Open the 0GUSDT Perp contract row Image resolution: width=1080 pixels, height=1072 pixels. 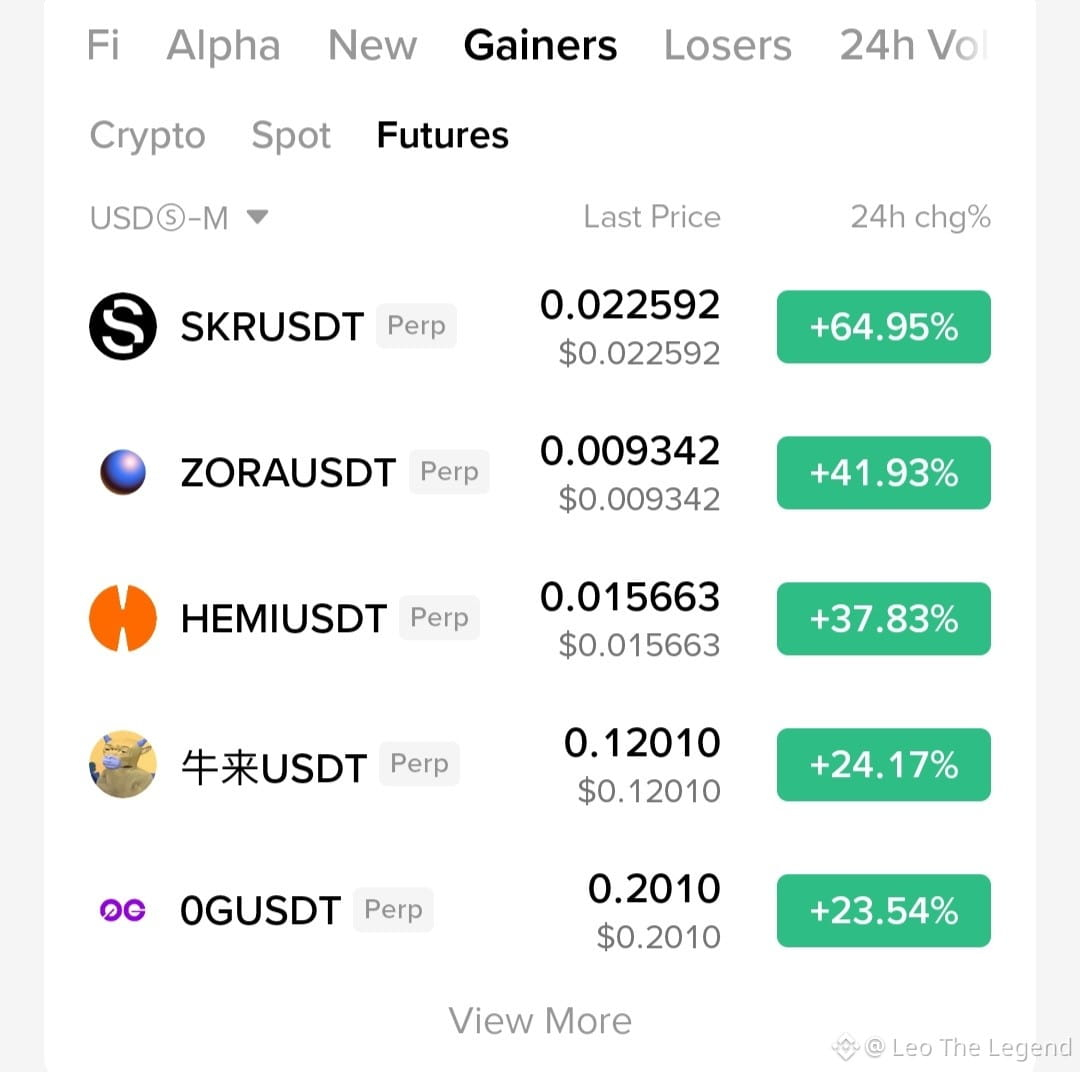click(x=540, y=910)
